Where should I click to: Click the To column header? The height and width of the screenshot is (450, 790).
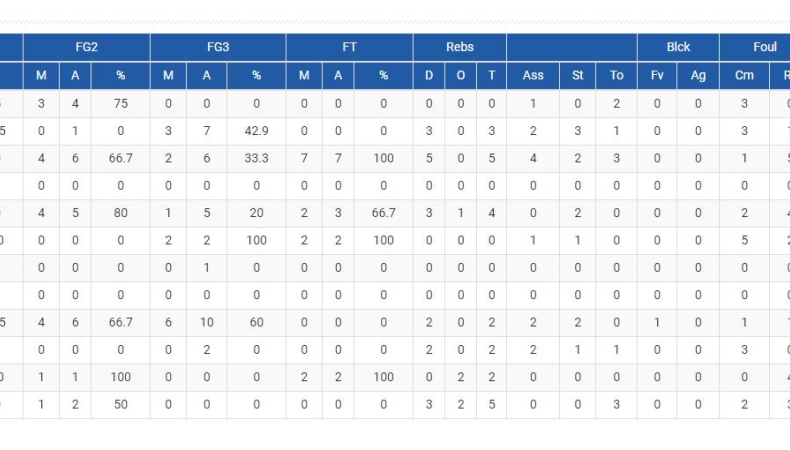(616, 76)
